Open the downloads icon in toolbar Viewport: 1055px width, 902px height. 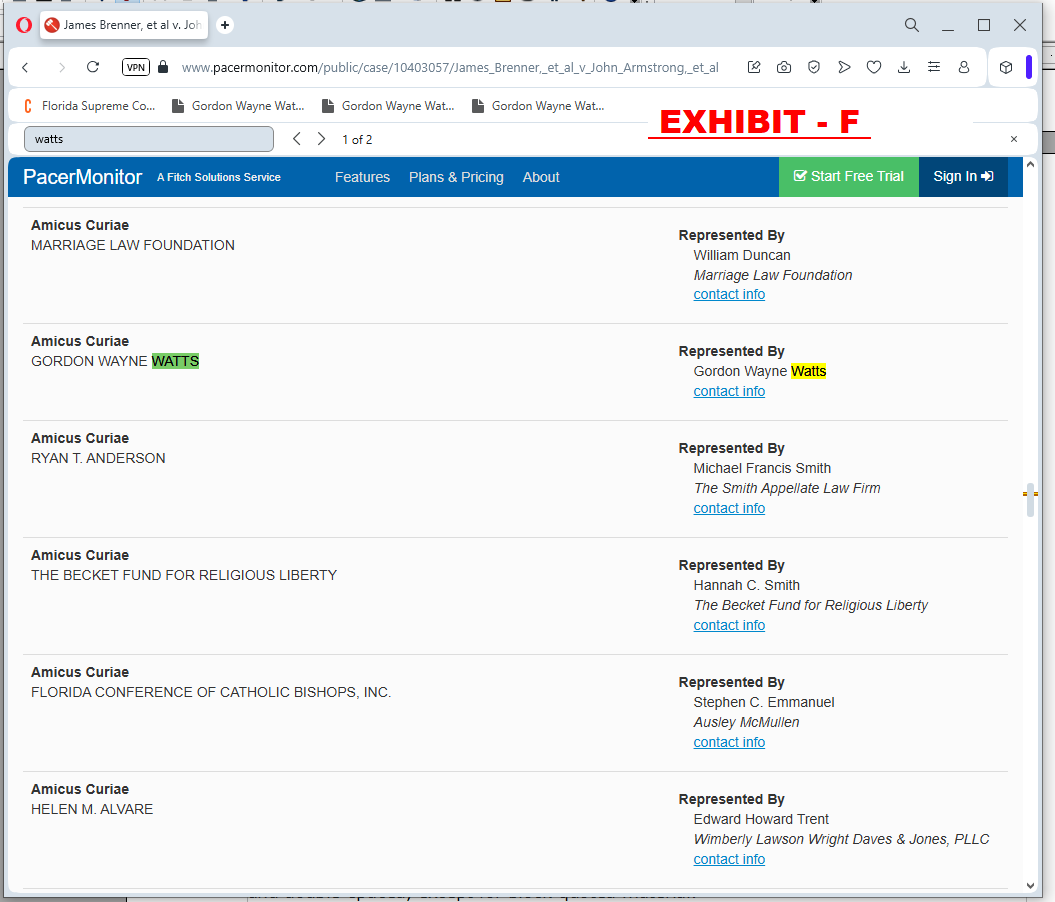point(904,67)
